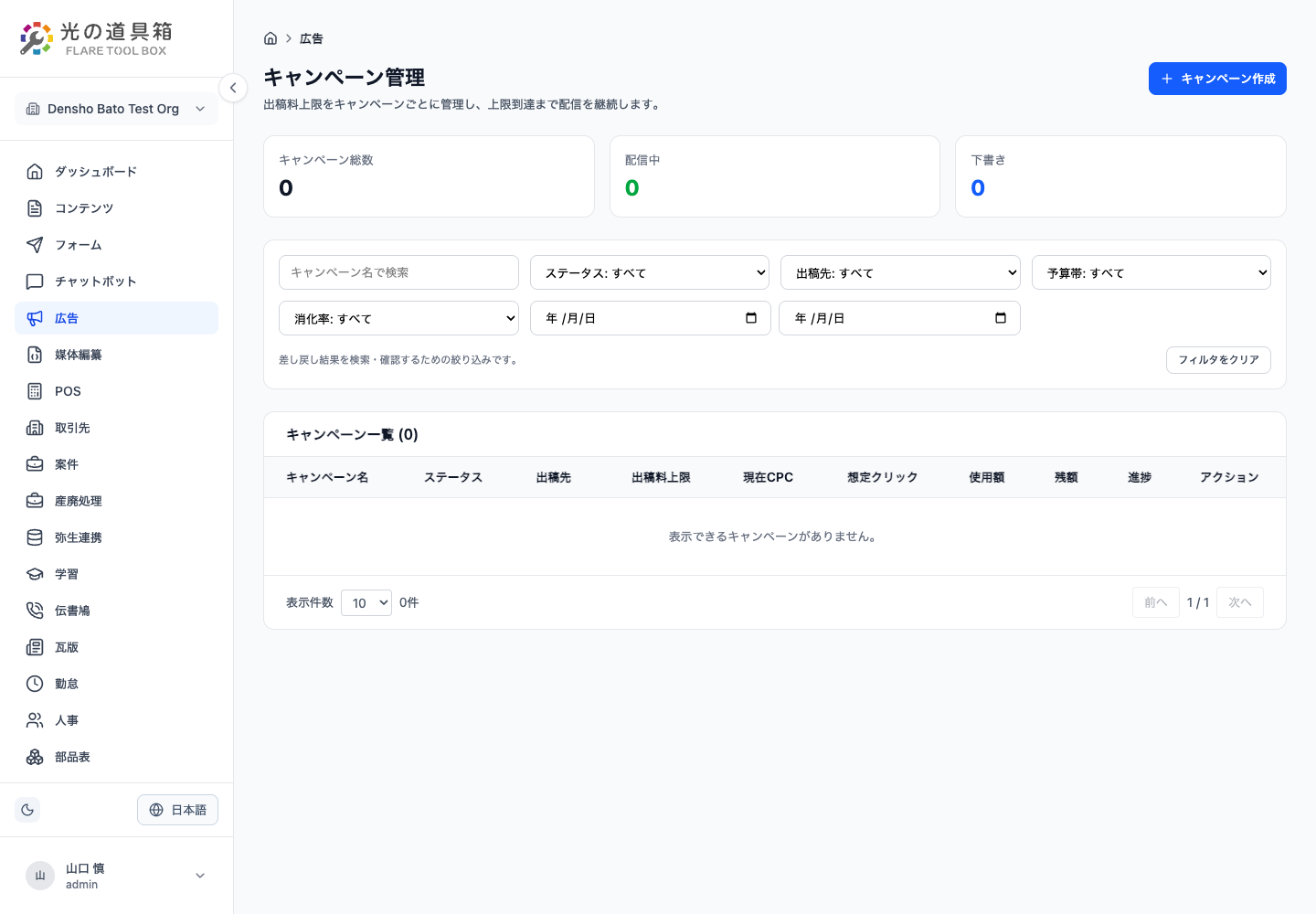The width and height of the screenshot is (1316, 914).
Task: Click the 次へ pagination button
Action: [1240, 602]
